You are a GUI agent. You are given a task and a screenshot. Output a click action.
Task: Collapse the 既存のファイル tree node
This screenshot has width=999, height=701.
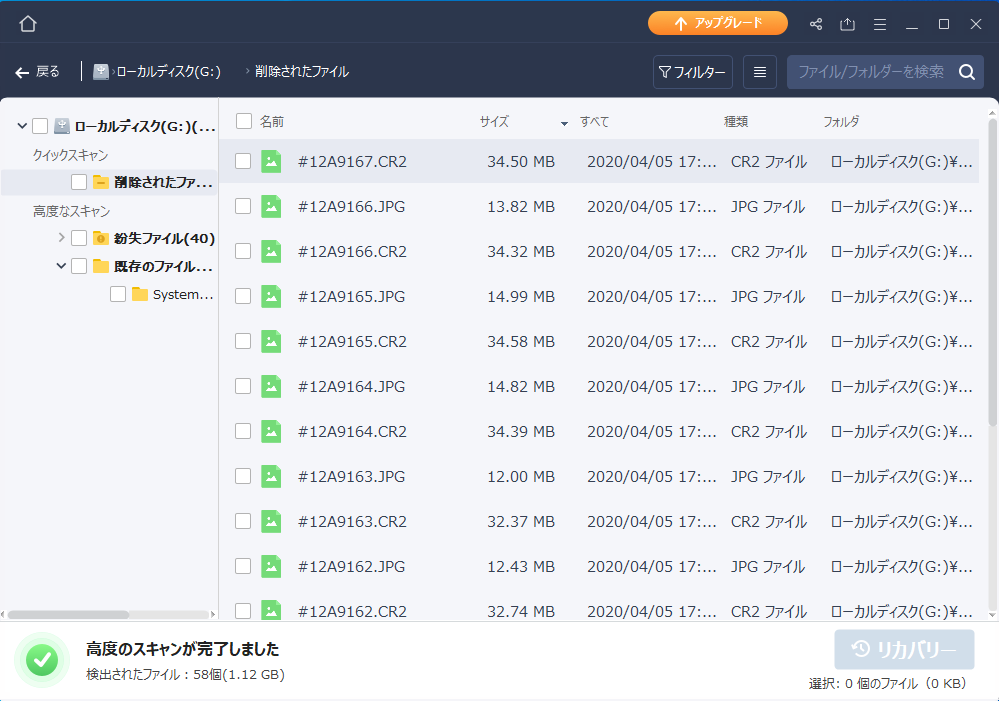[x=62, y=266]
